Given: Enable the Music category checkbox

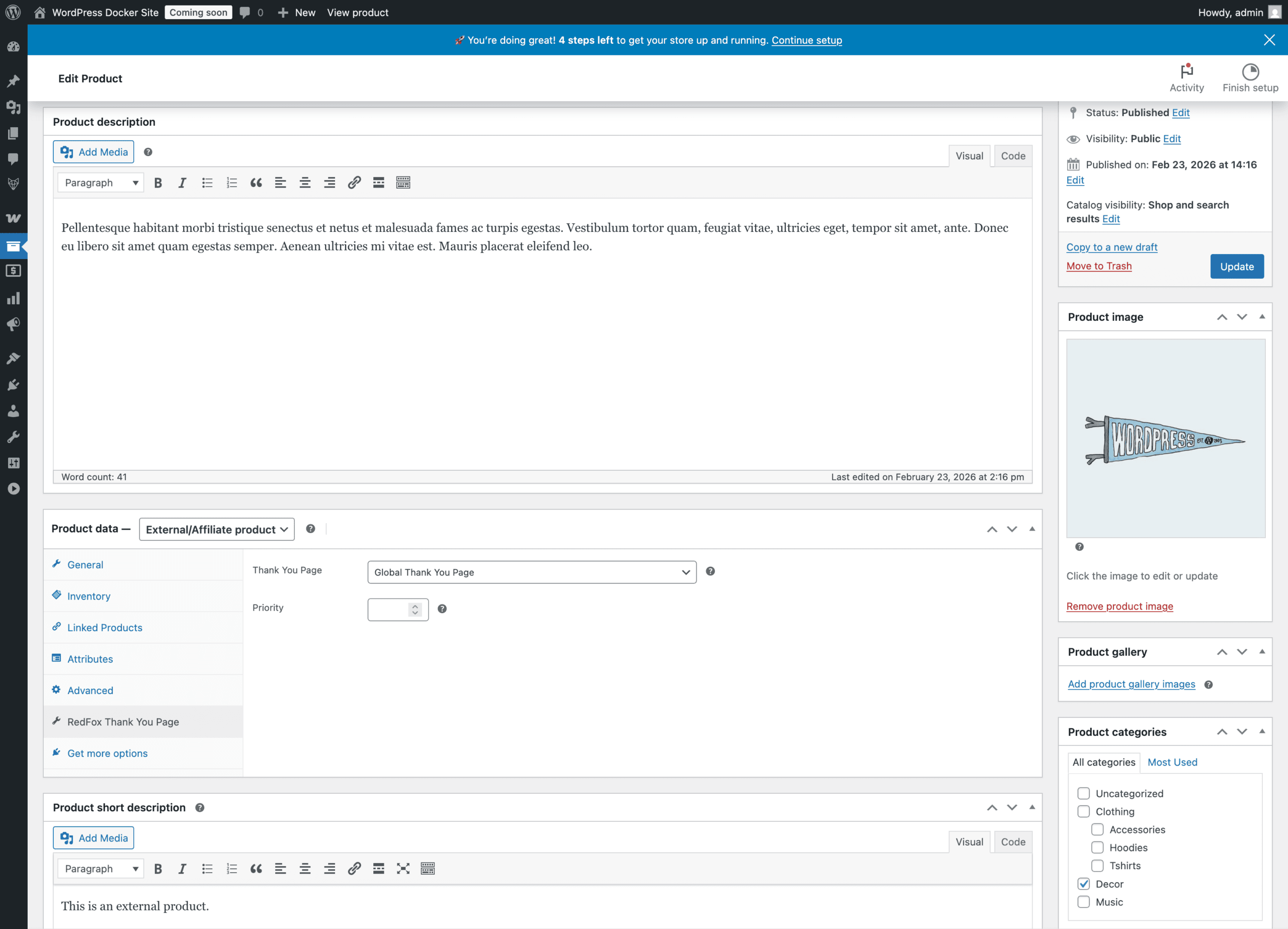Looking at the screenshot, I should (1084, 902).
